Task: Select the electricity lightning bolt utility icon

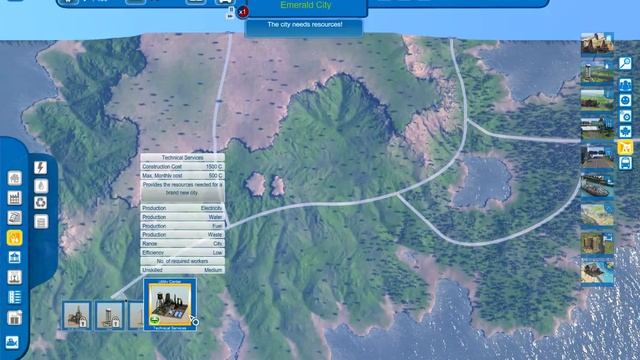Action: (40, 167)
